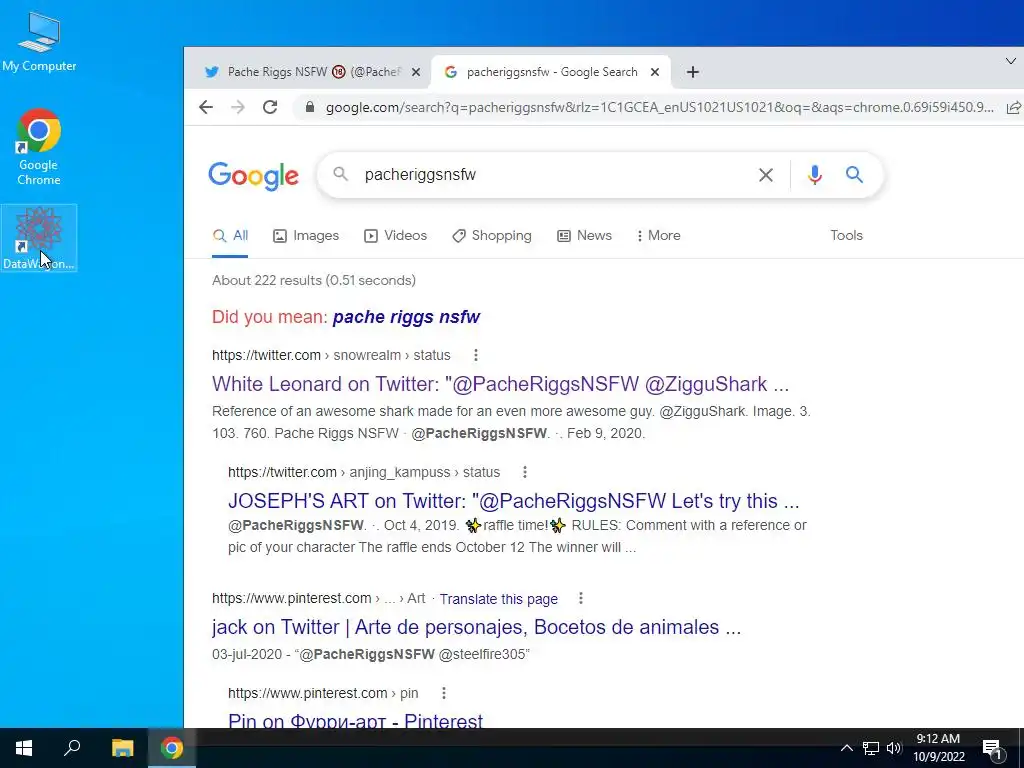
Task: Select the All results tab
Action: (x=231, y=236)
